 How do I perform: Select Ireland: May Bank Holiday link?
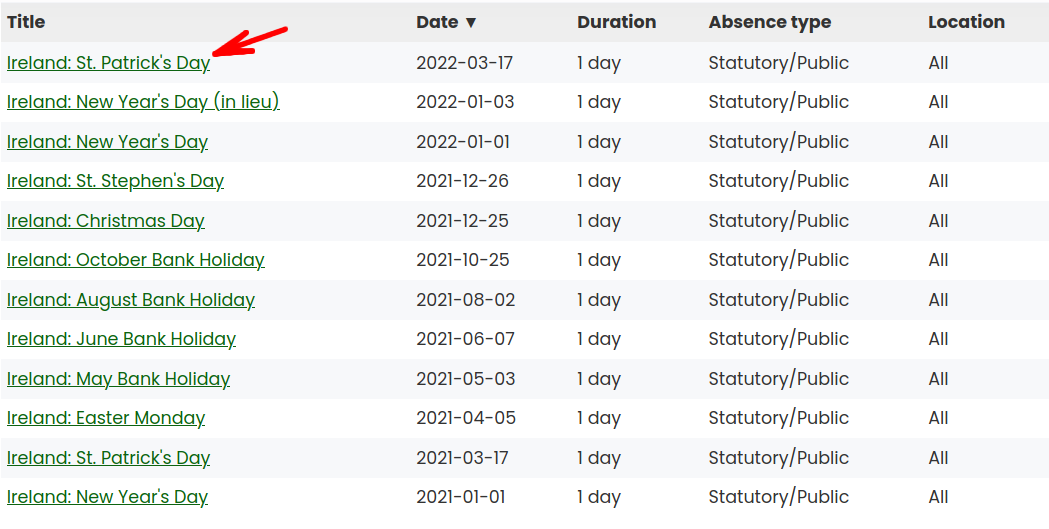pos(118,379)
